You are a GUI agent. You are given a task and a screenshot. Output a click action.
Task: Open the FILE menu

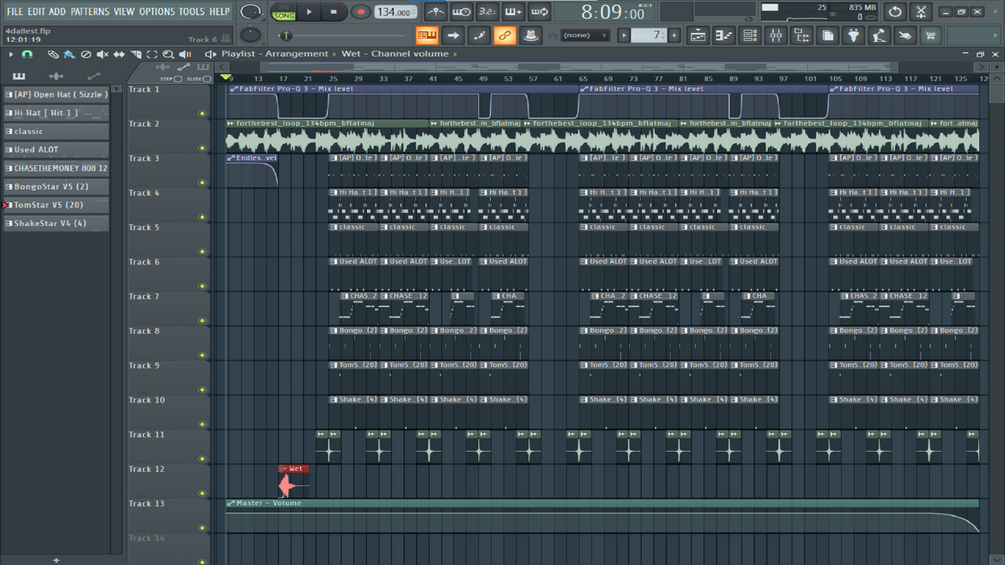pyautogui.click(x=15, y=12)
